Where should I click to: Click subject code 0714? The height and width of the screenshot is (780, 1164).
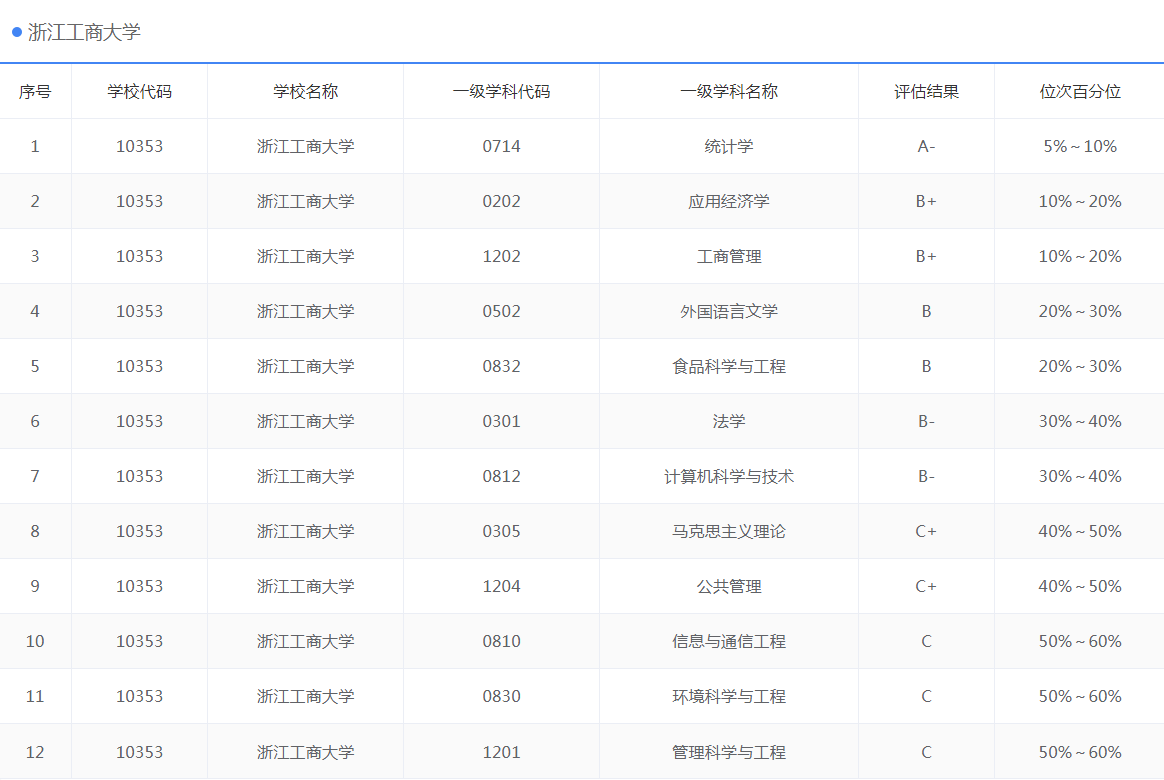click(502, 146)
